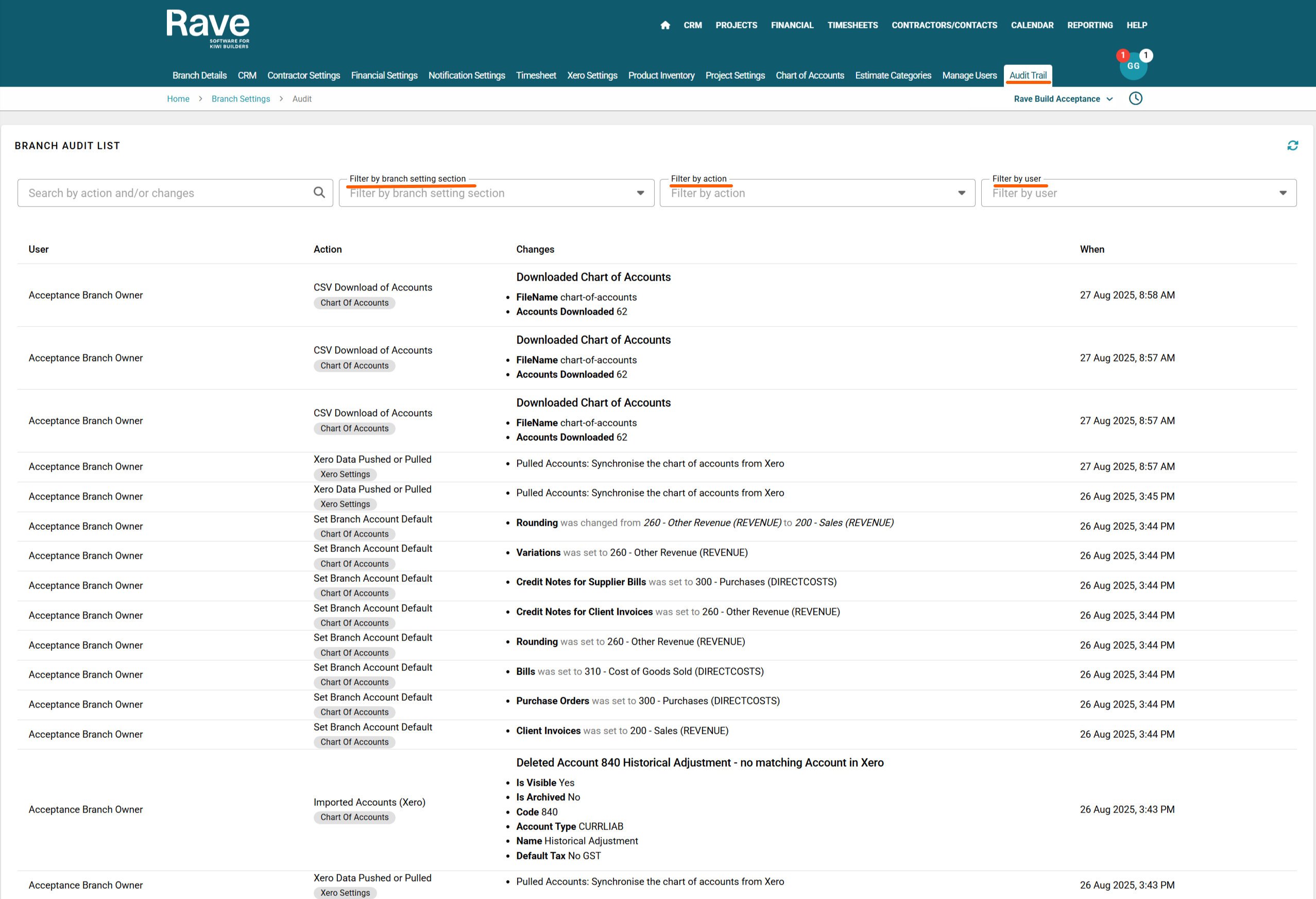Click the BRANCH AUDIT LIST heading
Image resolution: width=1316 pixels, height=899 pixels.
[67, 146]
